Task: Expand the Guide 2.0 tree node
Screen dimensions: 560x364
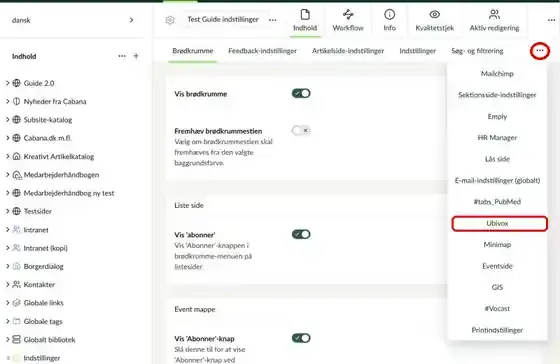Action: tap(7, 83)
